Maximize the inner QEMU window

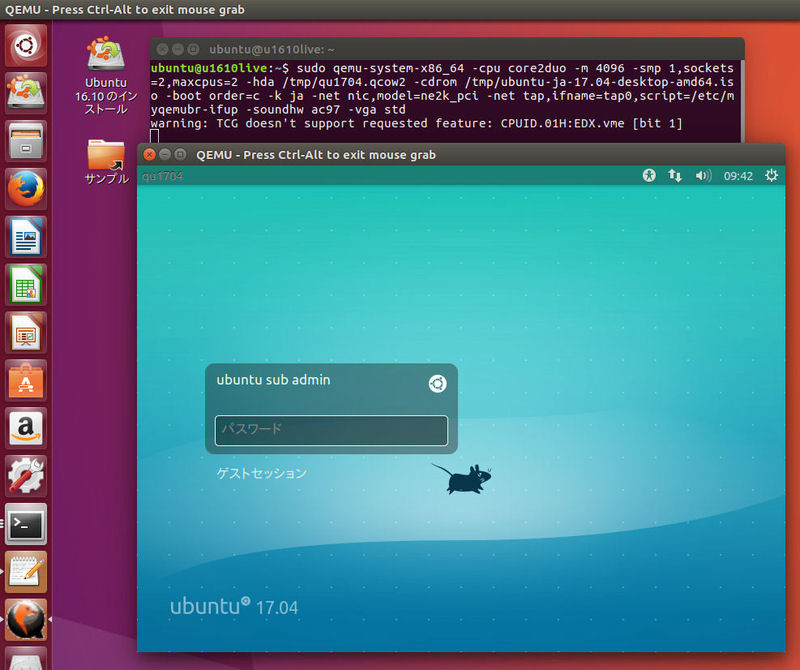pyautogui.click(x=180, y=155)
